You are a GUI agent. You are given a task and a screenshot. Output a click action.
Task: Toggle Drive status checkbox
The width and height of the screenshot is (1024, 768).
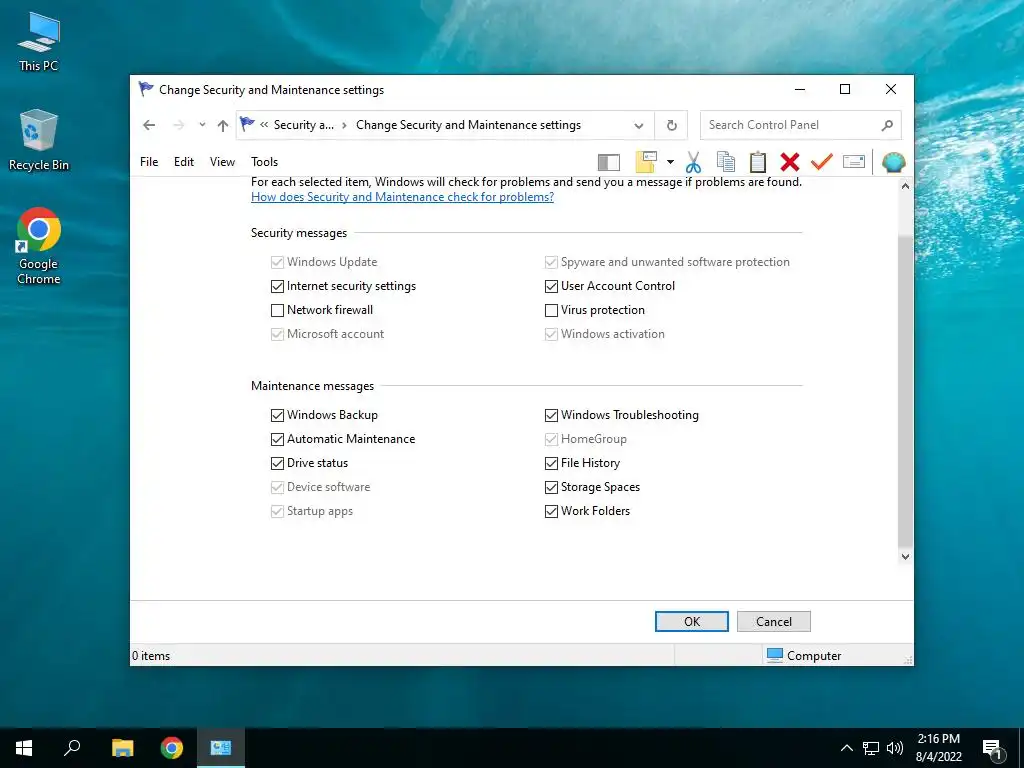(x=278, y=463)
